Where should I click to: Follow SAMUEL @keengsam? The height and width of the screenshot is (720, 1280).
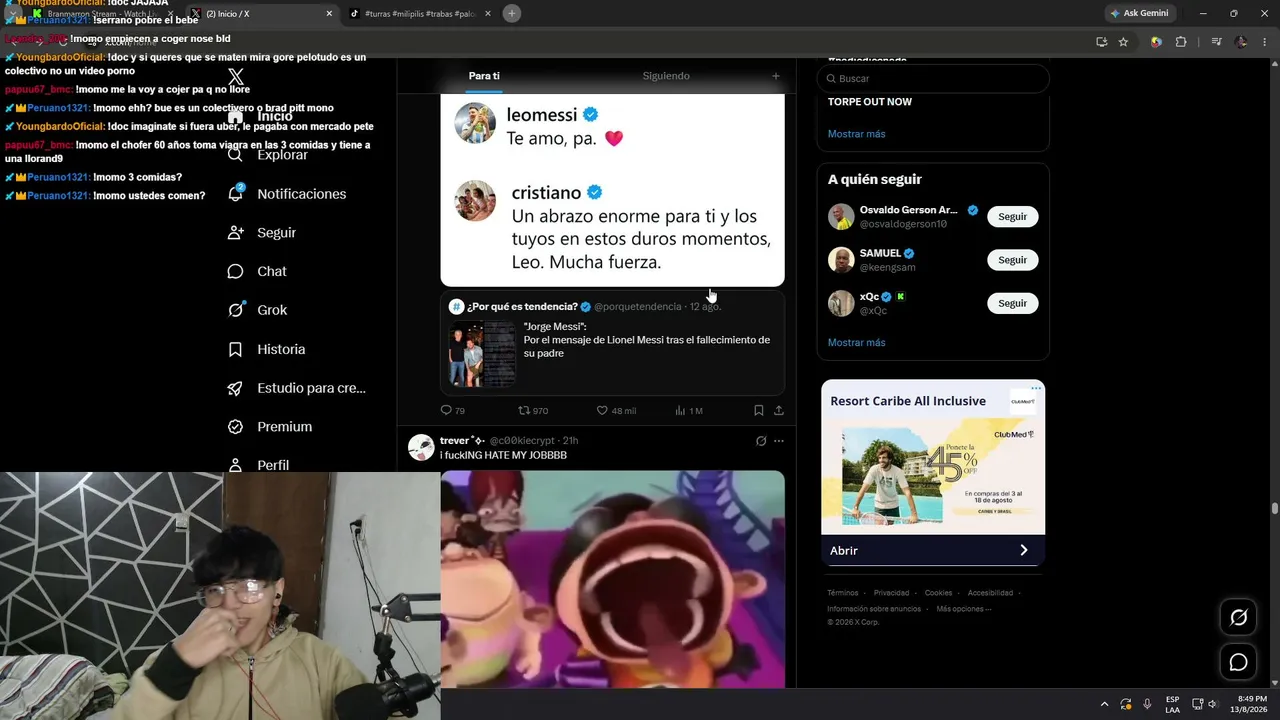[1012, 260]
